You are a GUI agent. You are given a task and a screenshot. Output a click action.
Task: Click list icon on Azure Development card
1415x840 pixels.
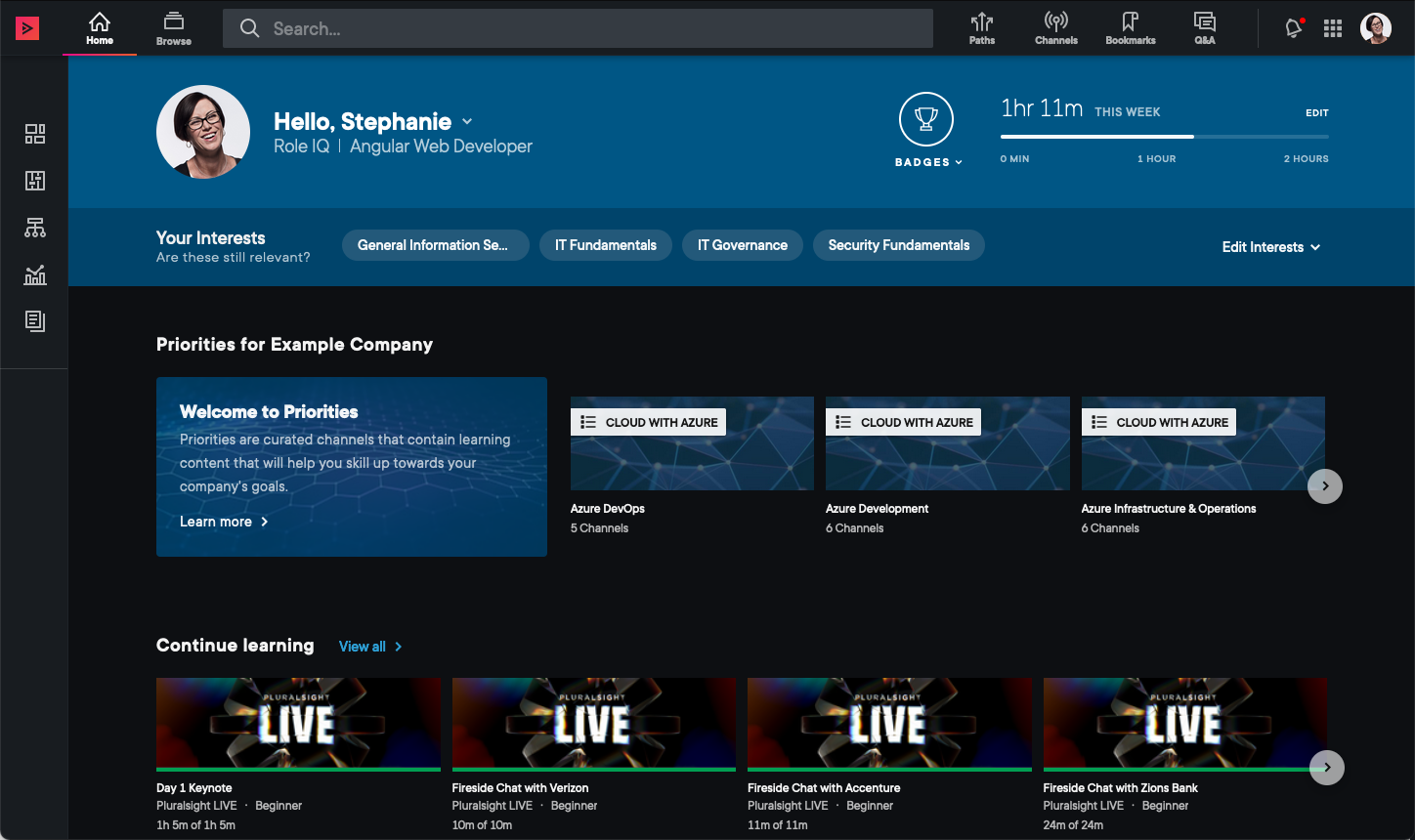tap(843, 422)
